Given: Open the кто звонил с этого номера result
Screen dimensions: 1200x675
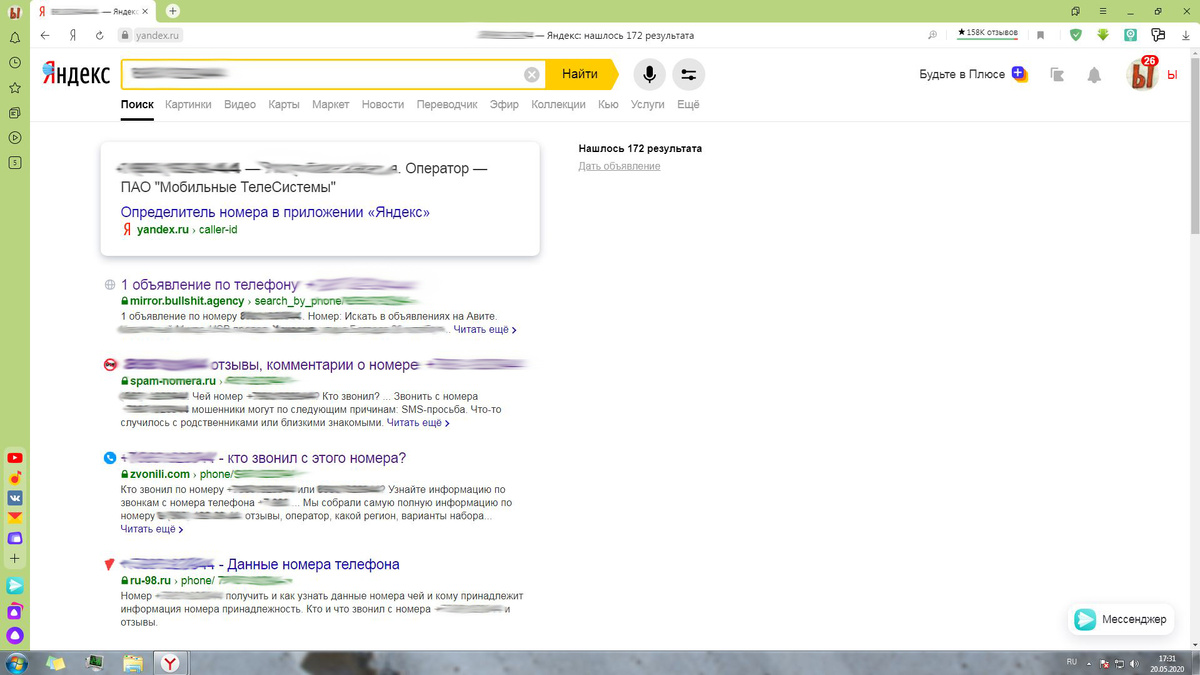Looking at the screenshot, I should 263,458.
